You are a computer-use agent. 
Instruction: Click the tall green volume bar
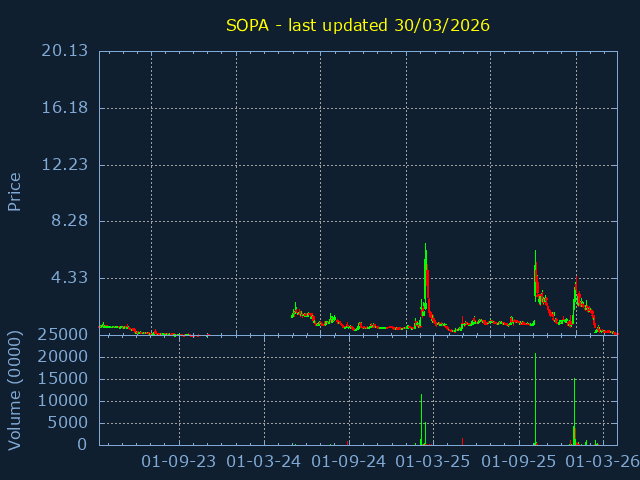pos(574,410)
